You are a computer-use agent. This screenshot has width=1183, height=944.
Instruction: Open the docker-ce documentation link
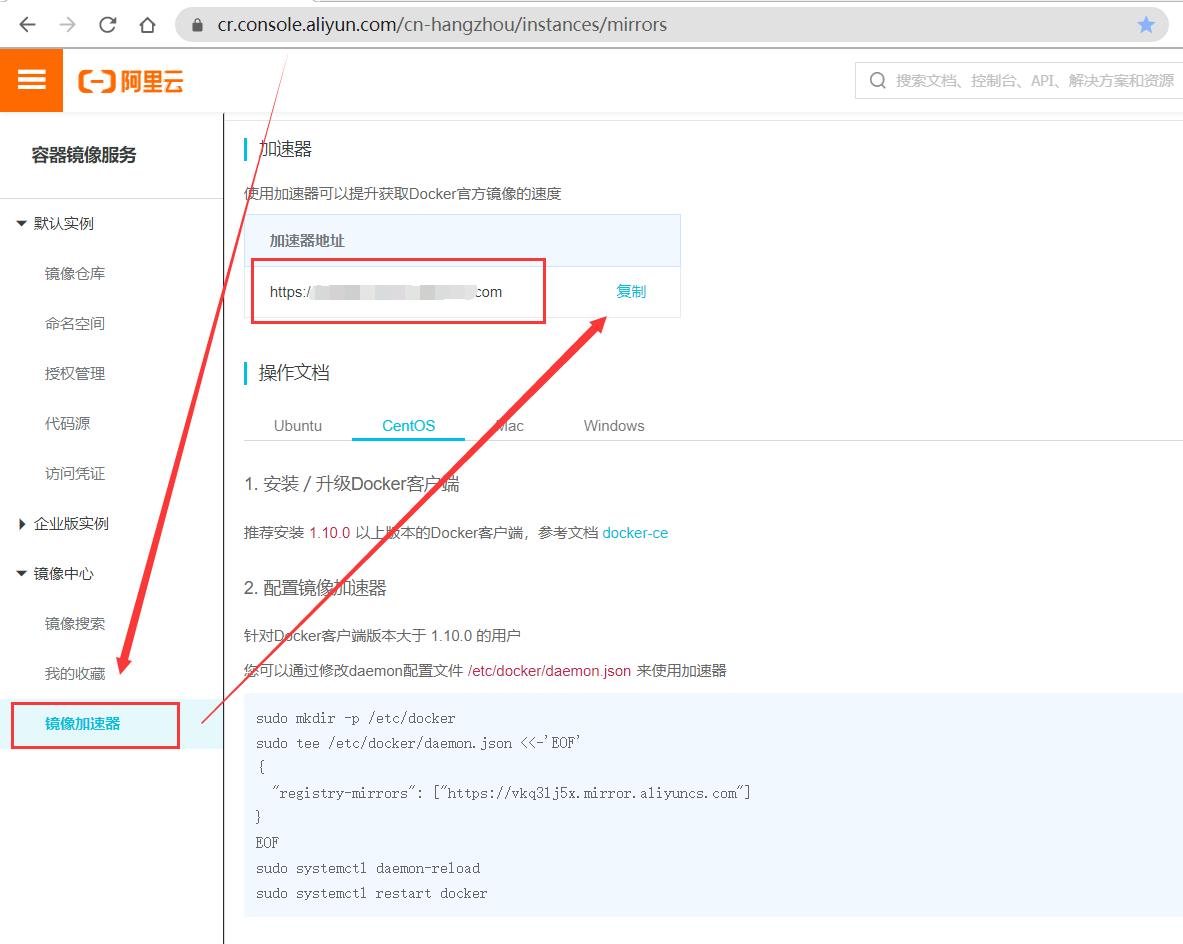[635, 533]
